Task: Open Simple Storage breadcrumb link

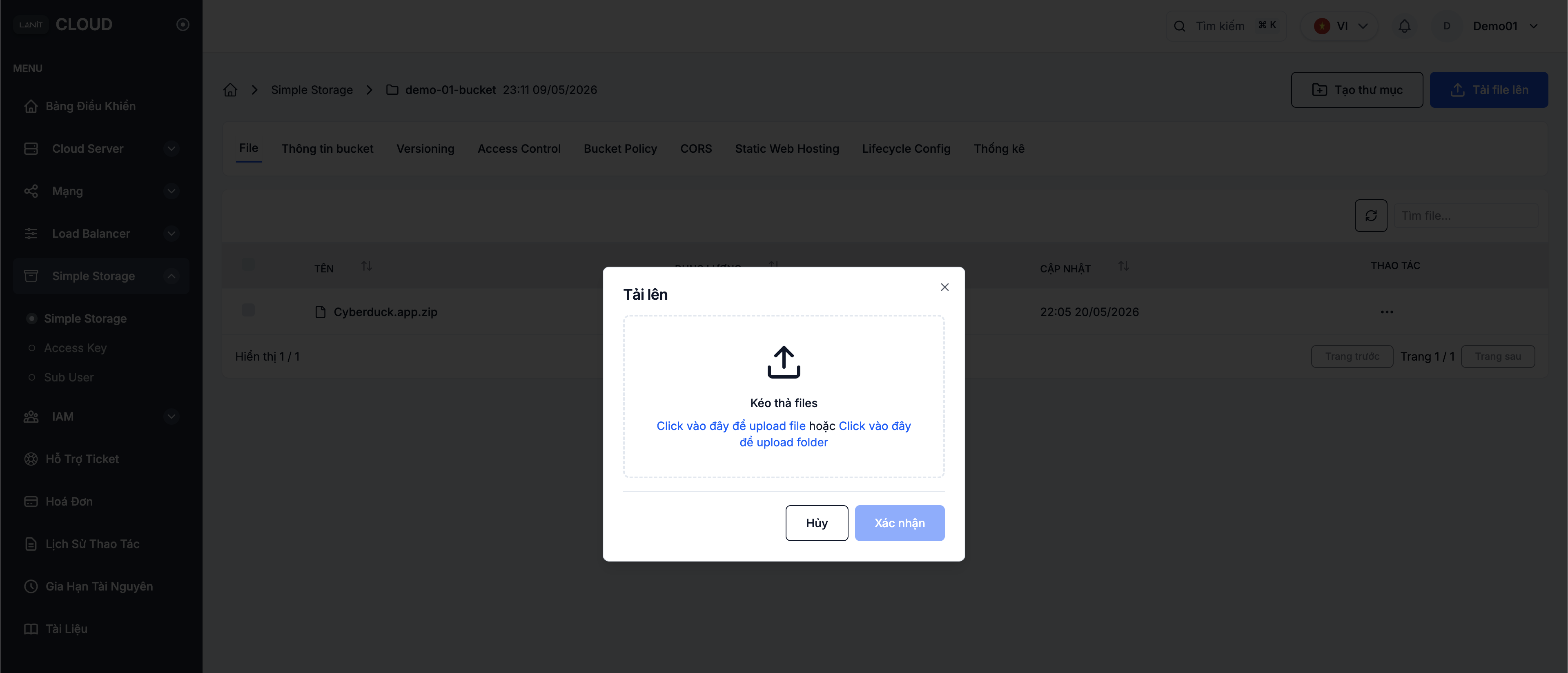Action: (312, 90)
